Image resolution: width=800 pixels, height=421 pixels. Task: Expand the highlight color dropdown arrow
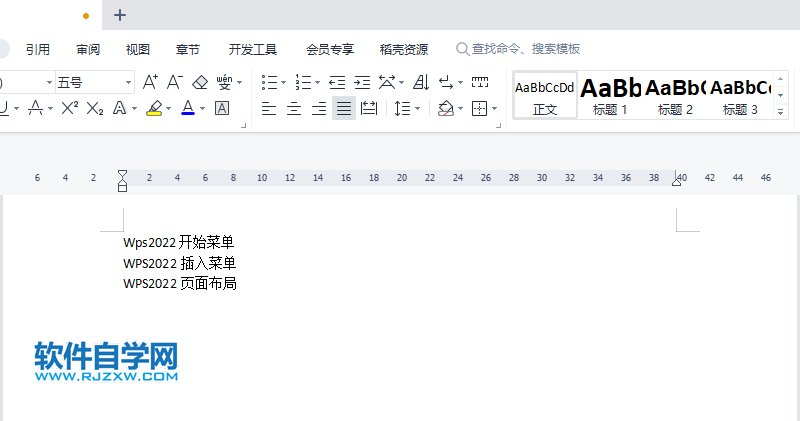tap(168, 109)
